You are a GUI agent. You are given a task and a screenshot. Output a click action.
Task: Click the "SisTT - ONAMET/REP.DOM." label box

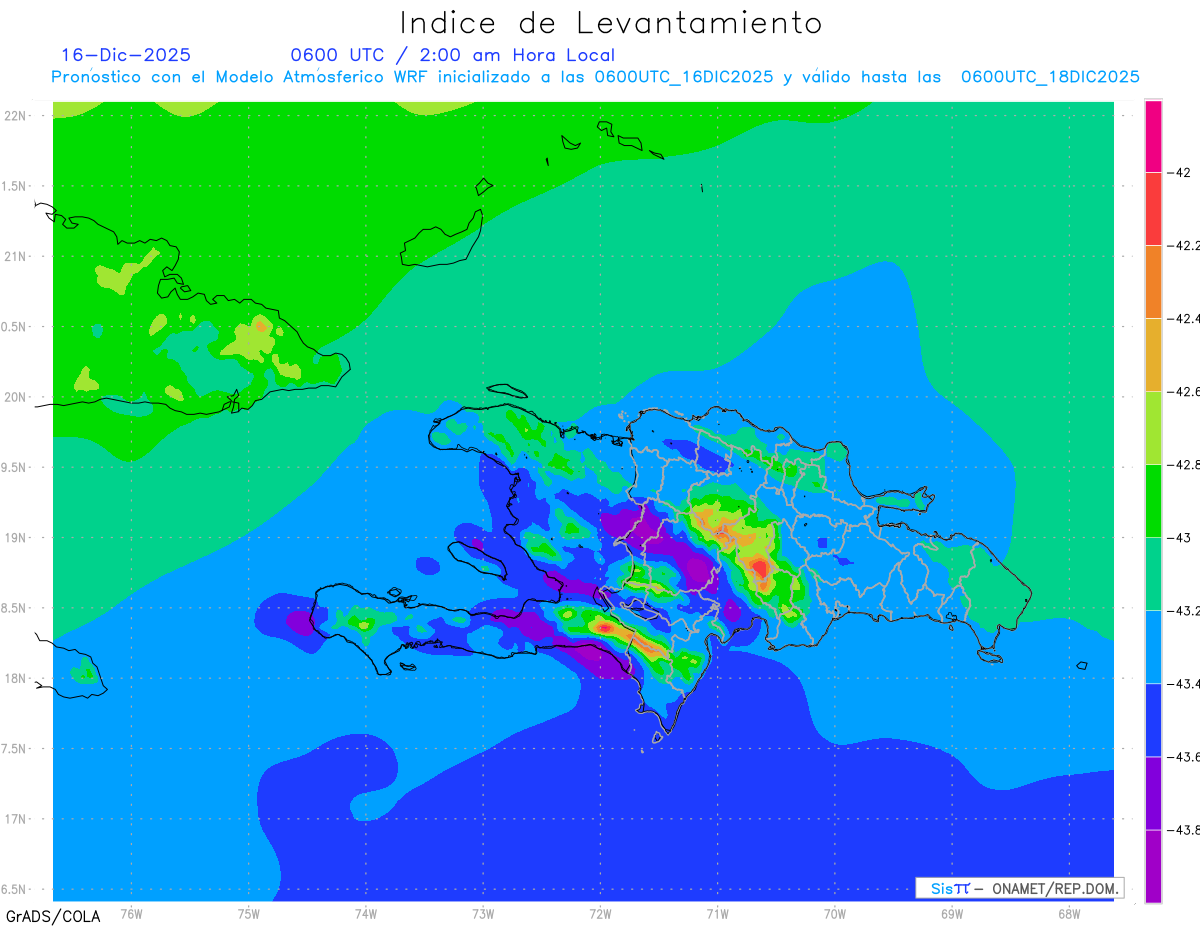1019,888
